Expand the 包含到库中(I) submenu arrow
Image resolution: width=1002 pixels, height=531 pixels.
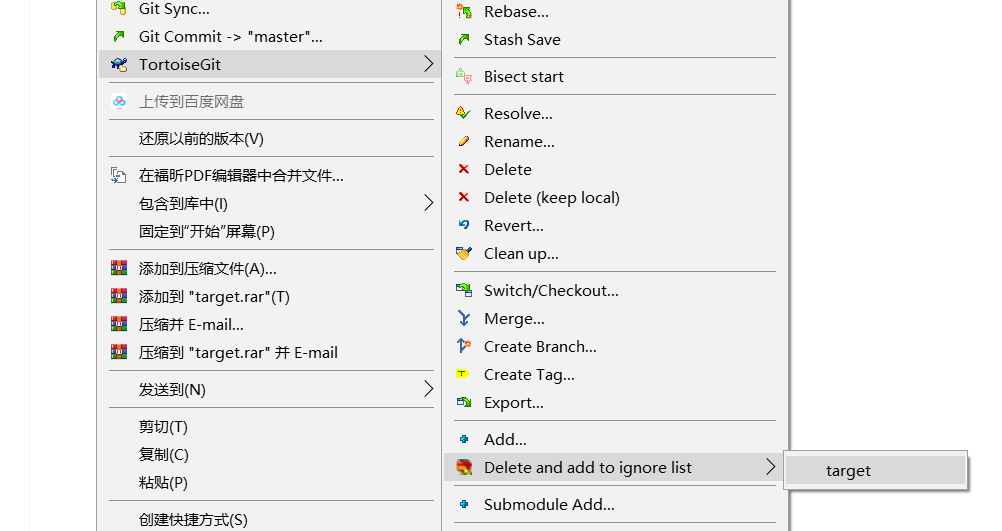click(428, 203)
